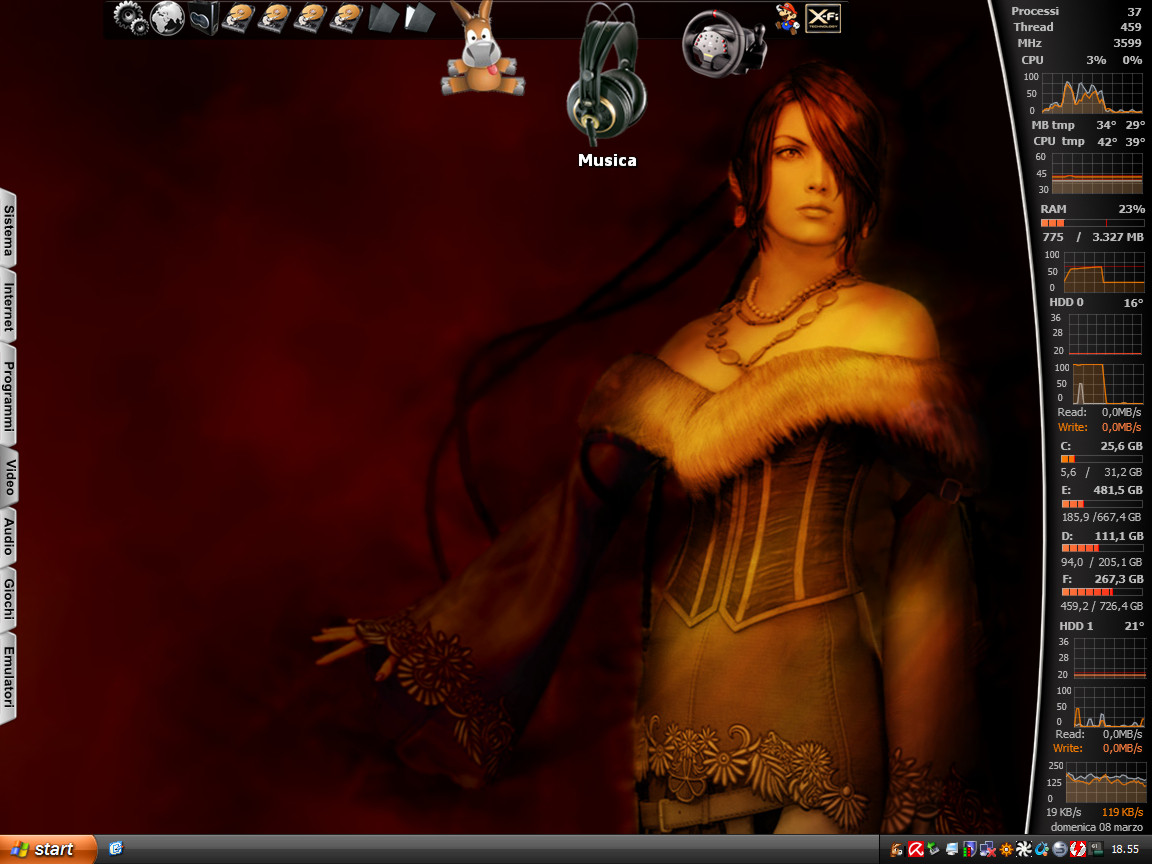This screenshot has height=864, width=1152.
Task: Open the white fan tray icon
Action: [1024, 849]
